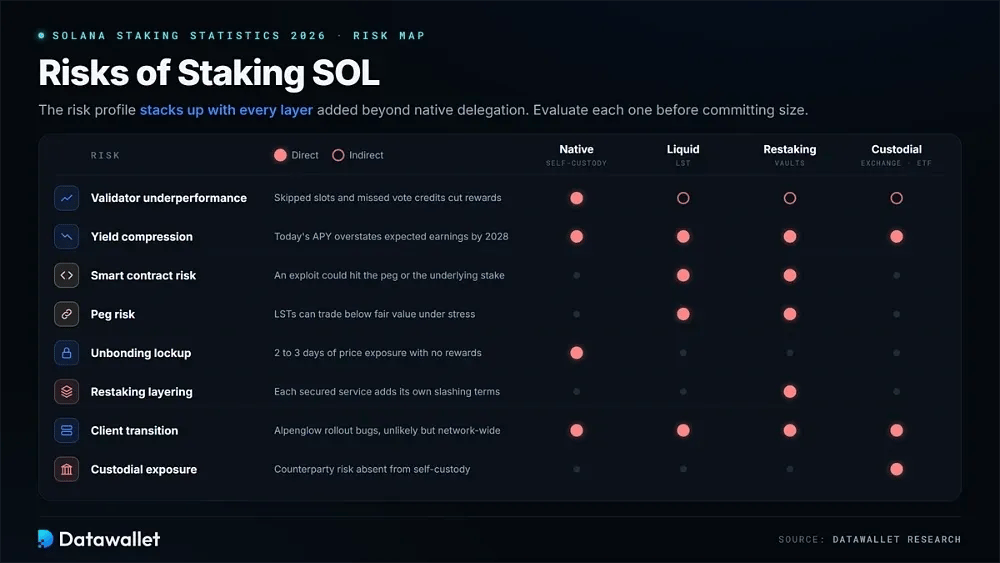This screenshot has width=1000, height=563.
Task: Click the 'Custodial exposure' row label
Action: pyautogui.click(x=143, y=469)
